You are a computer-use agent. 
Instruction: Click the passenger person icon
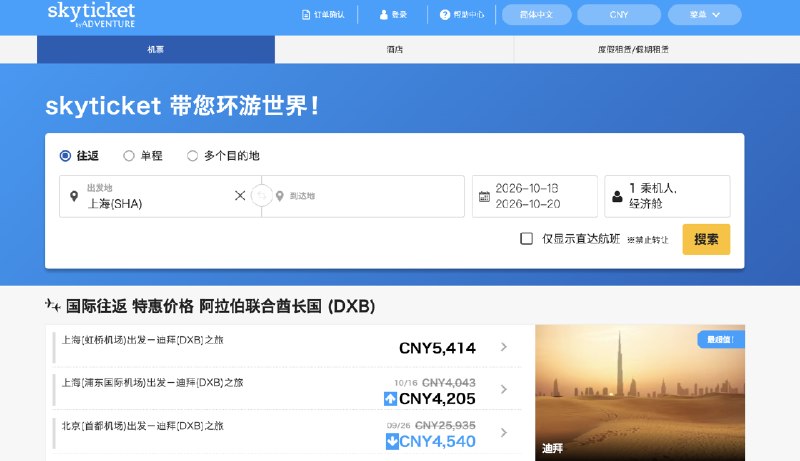point(617,196)
